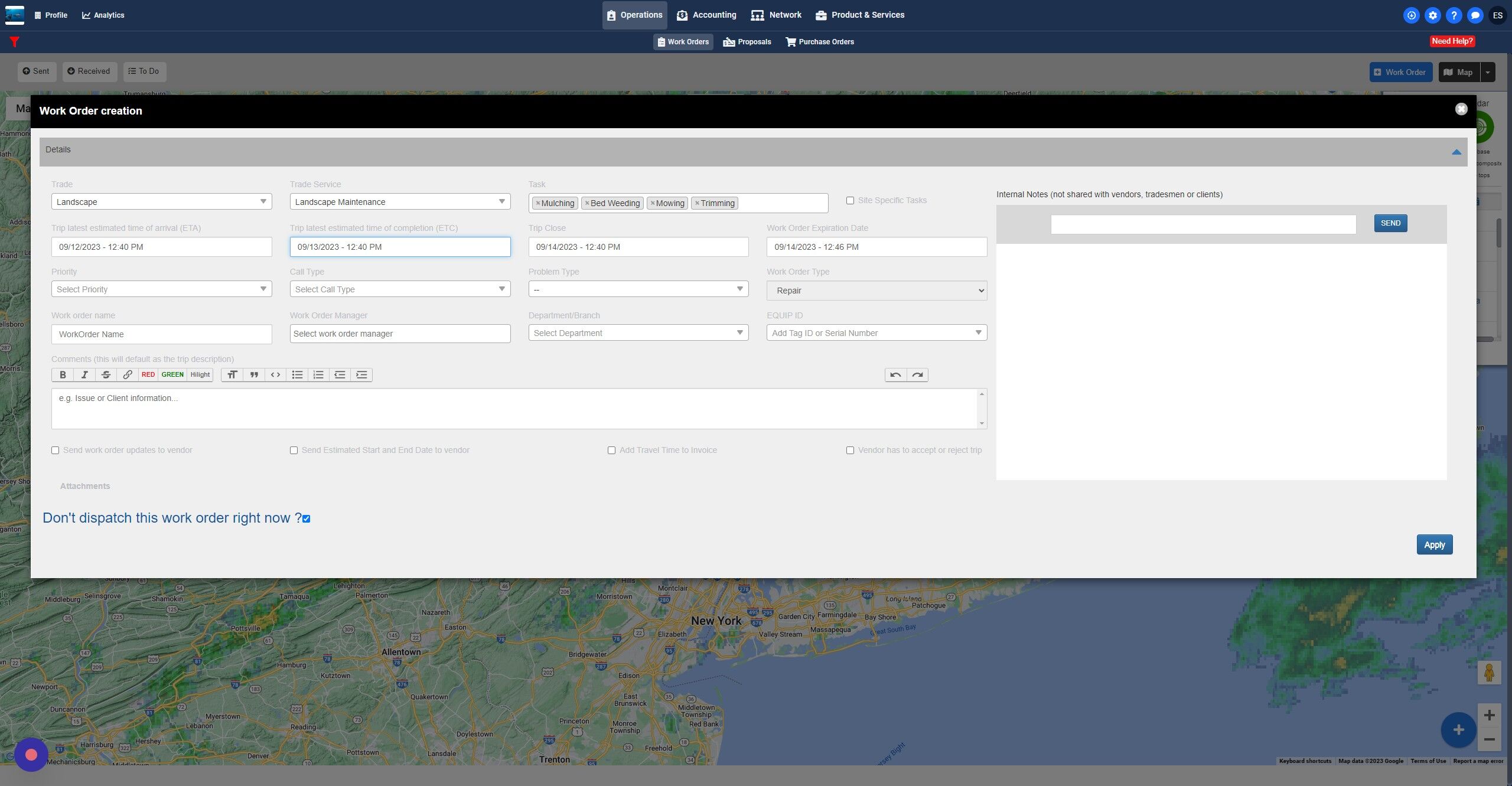Open the Accounting menu
Viewport: 1512px width, 786px height.
pos(706,15)
